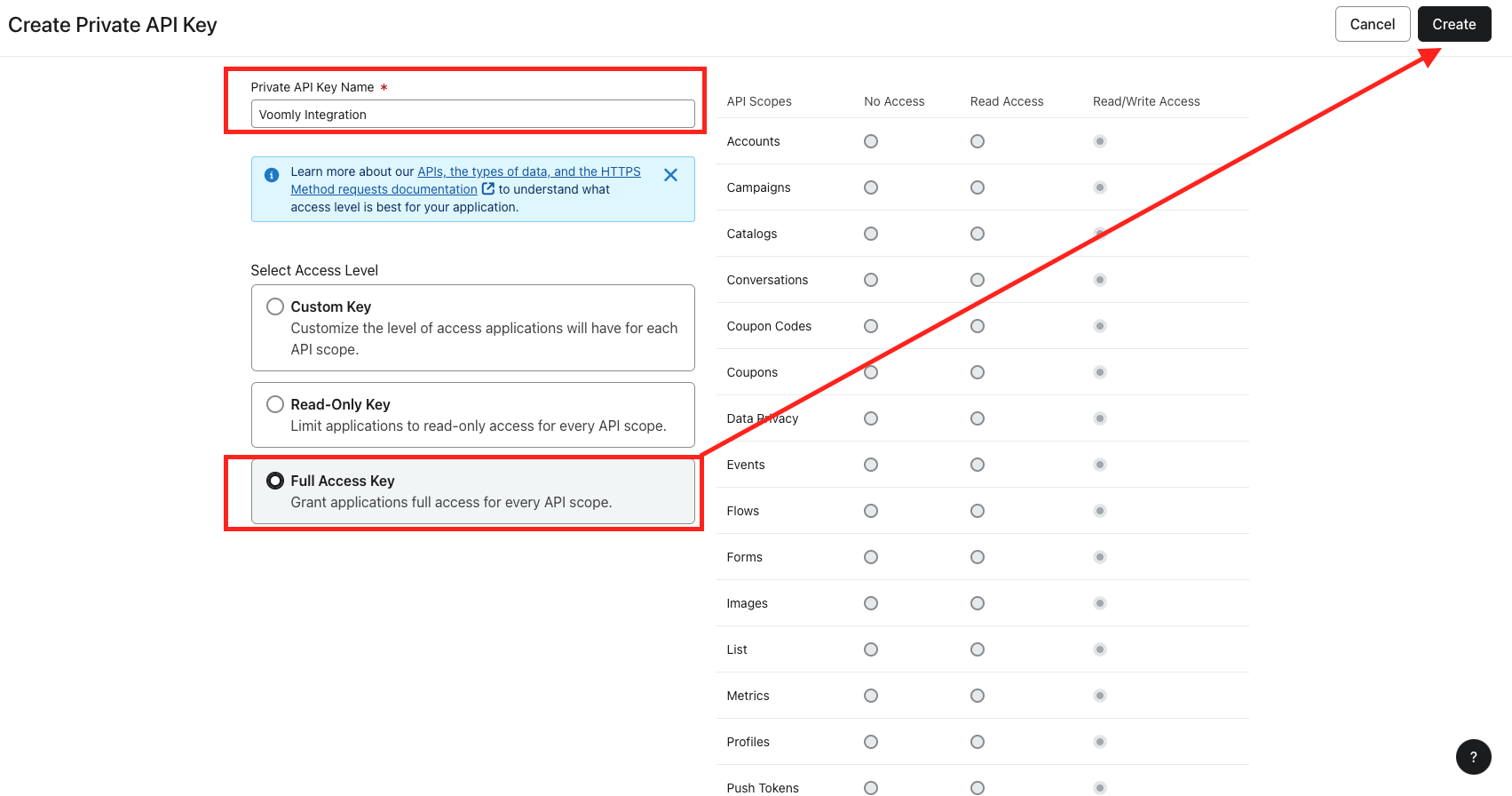Set Images to Read/Write Access
Image resolution: width=1512 pixels, height=796 pixels.
coord(1100,603)
